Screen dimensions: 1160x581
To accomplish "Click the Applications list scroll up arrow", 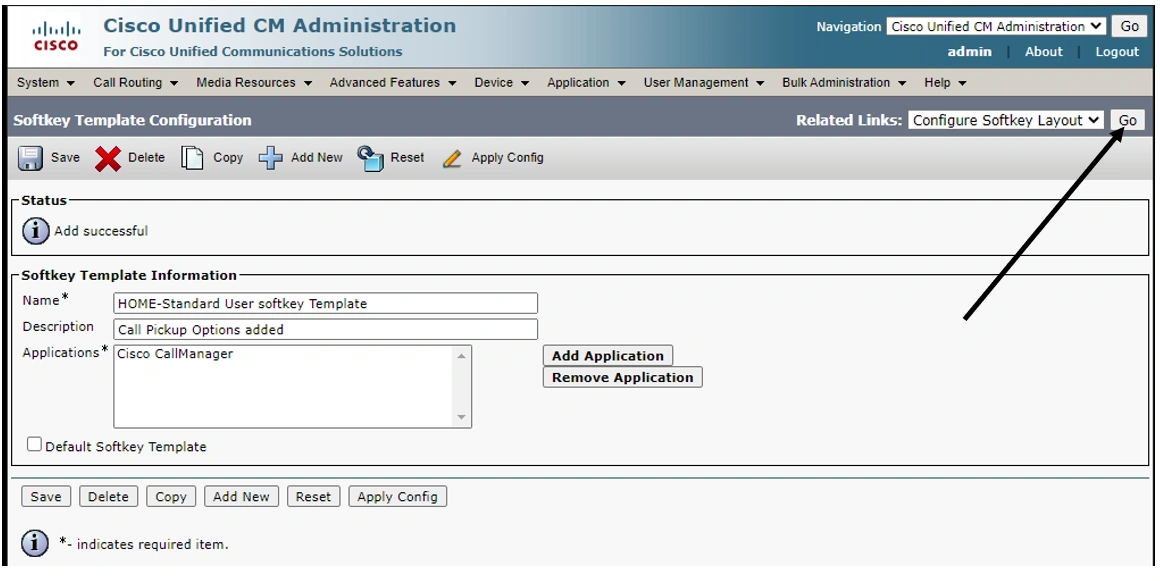I will click(x=462, y=356).
